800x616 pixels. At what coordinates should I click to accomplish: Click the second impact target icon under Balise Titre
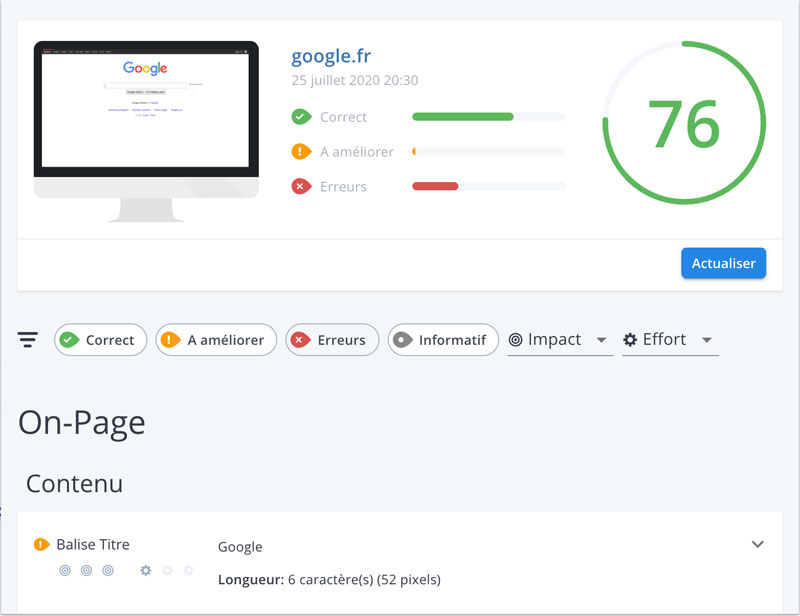pos(86,570)
